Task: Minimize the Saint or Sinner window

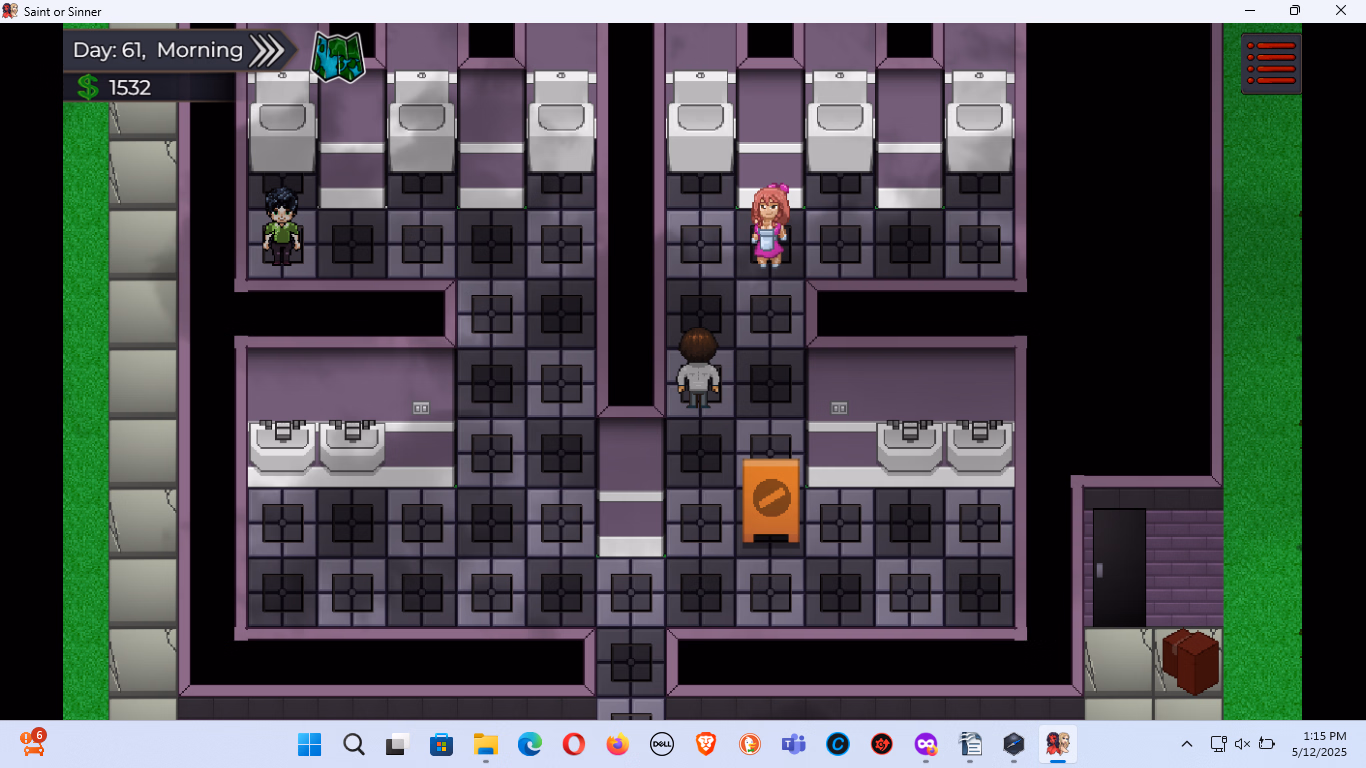Action: 1249,11
